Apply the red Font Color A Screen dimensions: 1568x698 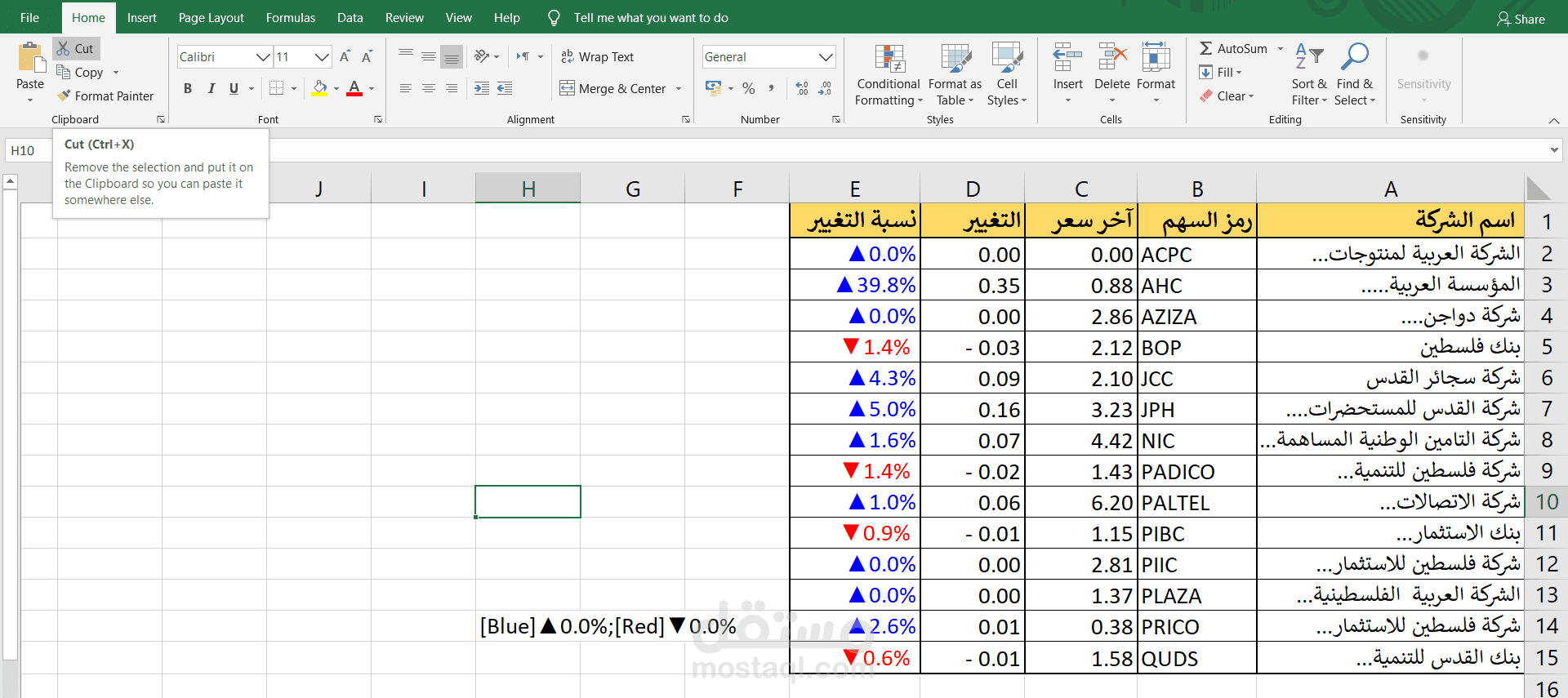click(x=354, y=88)
